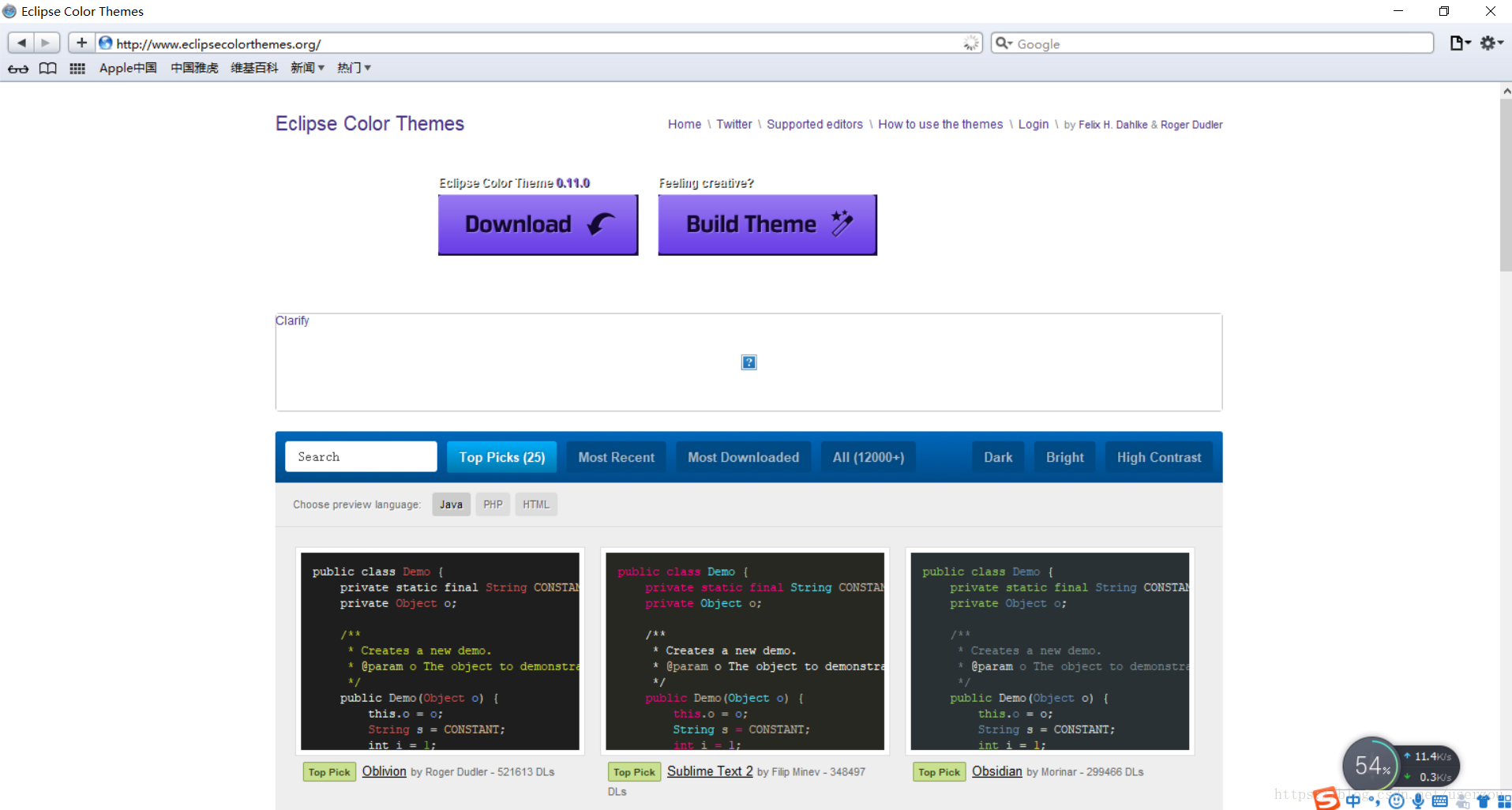Open the 中国雅虎 bookmark
Screen dimensions: 1512x810
pos(194,68)
